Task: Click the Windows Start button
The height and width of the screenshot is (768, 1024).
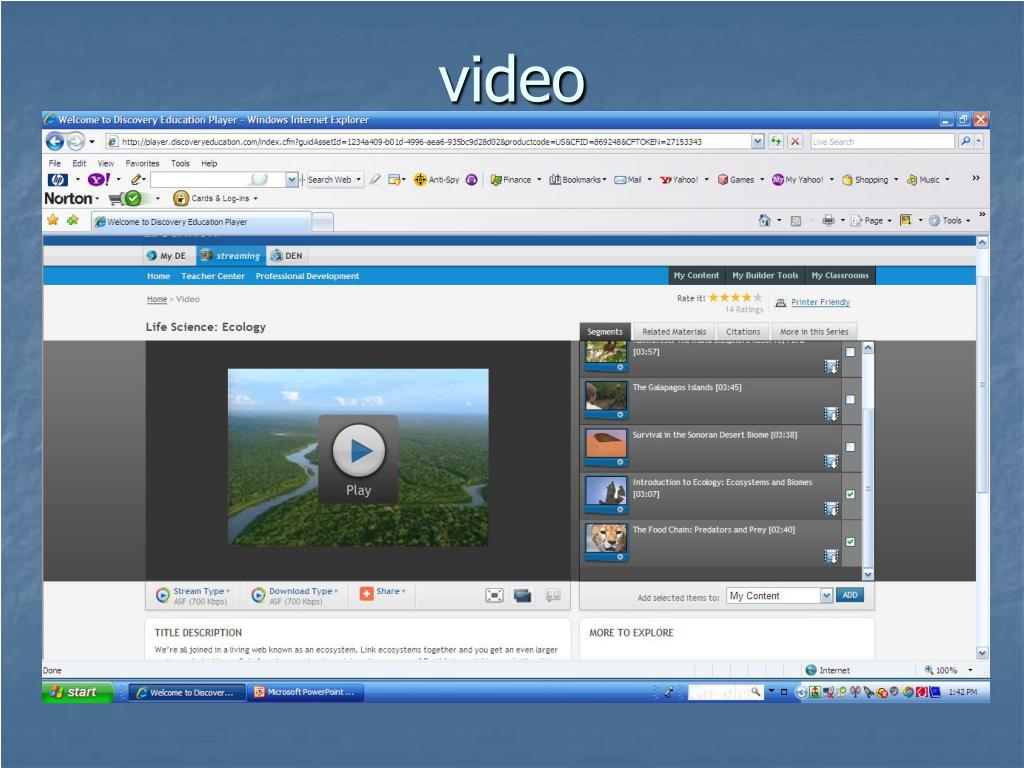Action: pos(78,692)
